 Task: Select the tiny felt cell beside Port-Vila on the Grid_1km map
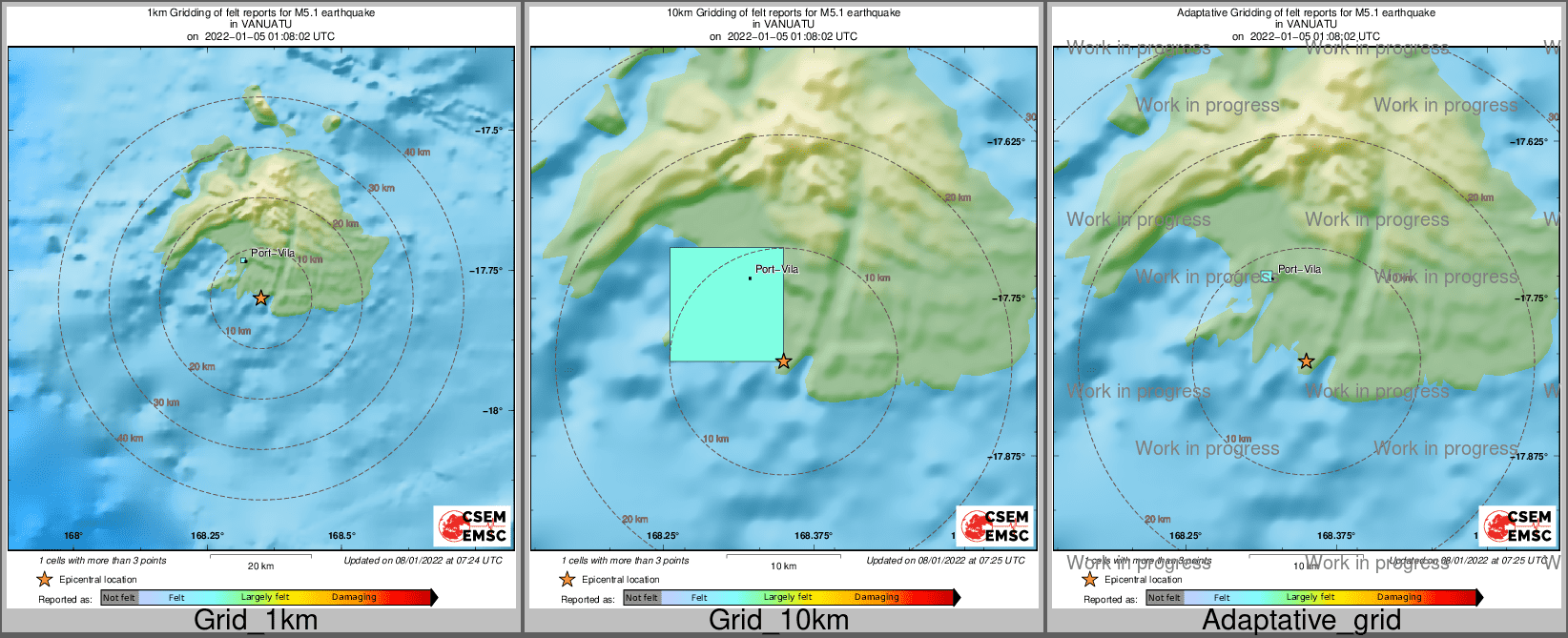pos(243,259)
